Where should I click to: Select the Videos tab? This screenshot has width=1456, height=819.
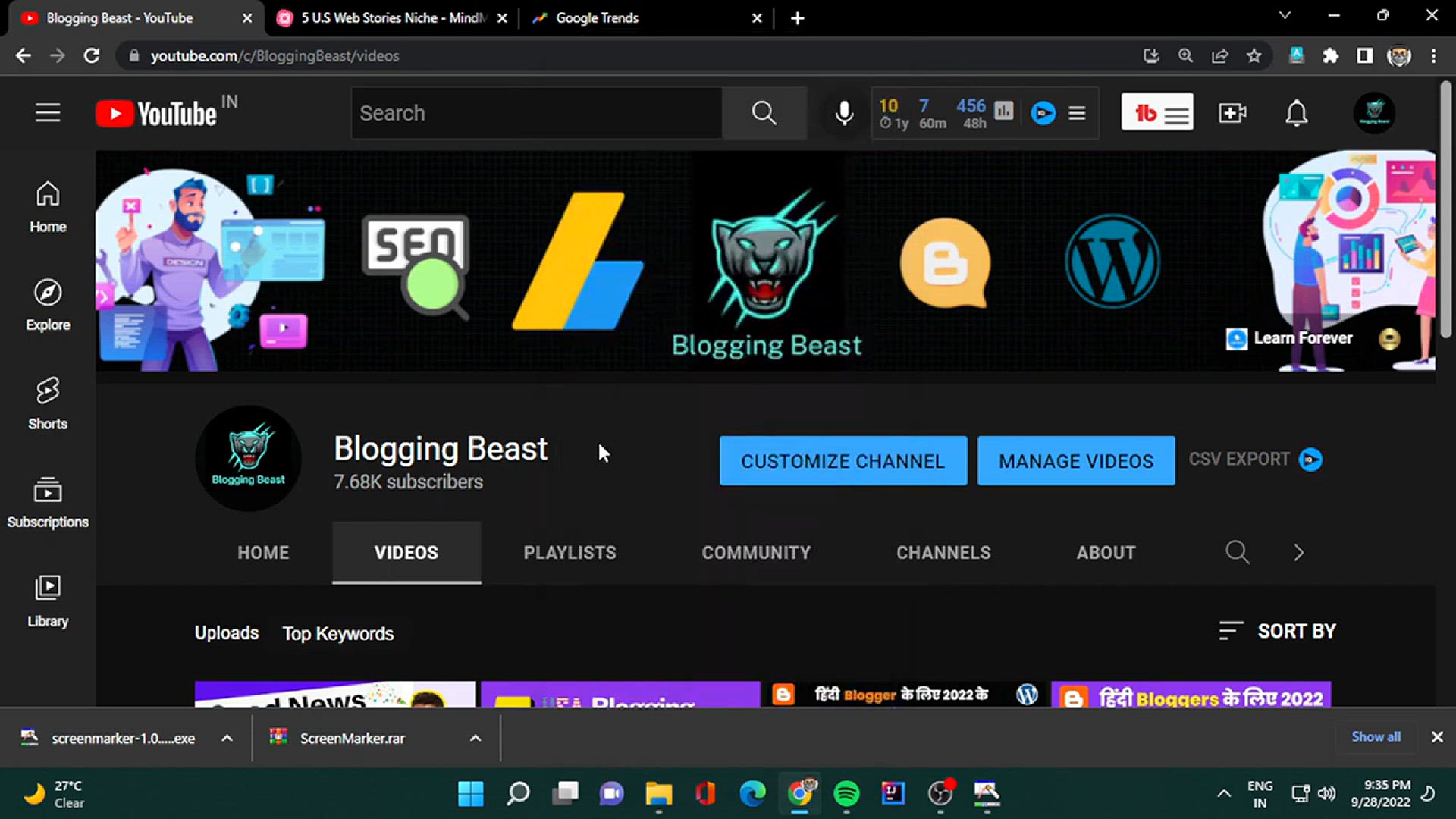[406, 552]
